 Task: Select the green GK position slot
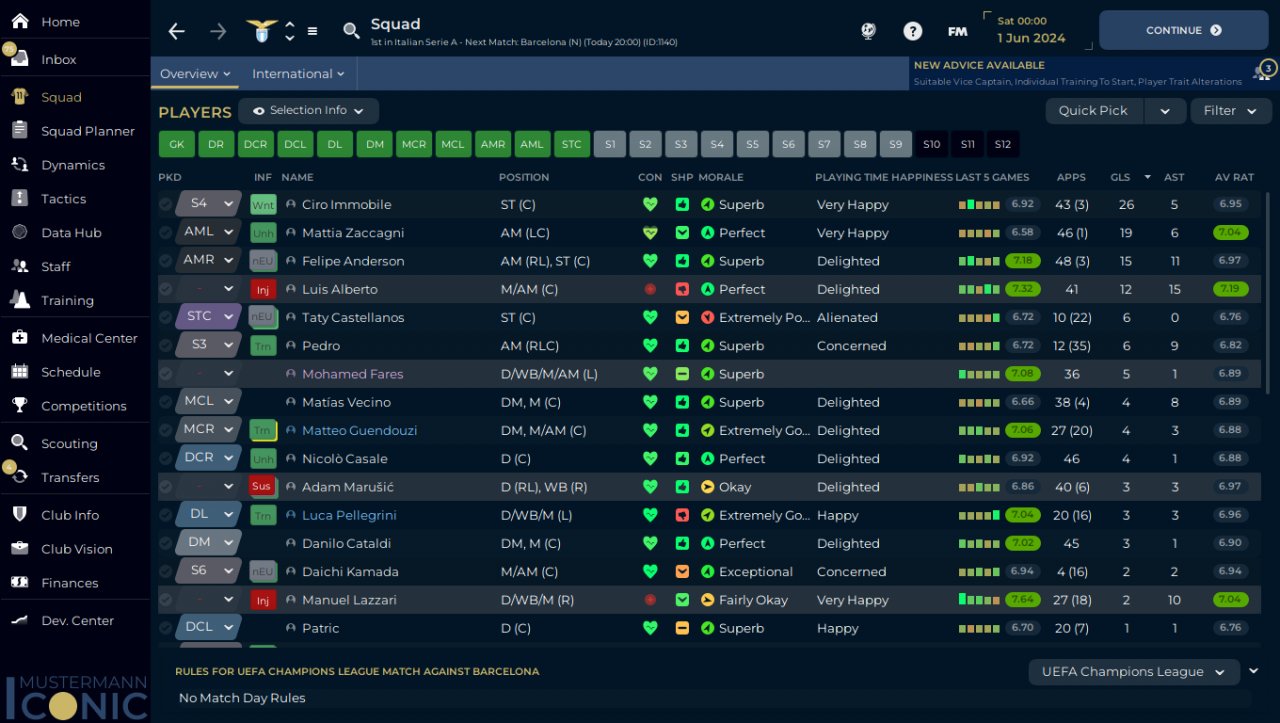click(176, 144)
